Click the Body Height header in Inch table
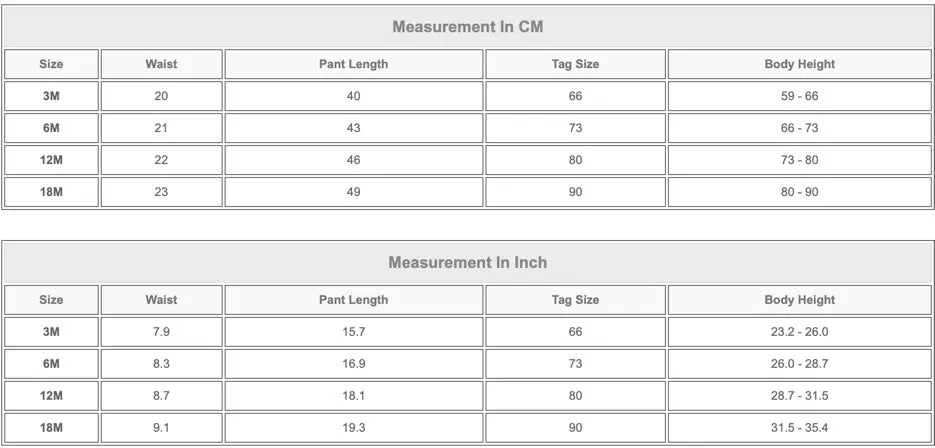 (800, 300)
